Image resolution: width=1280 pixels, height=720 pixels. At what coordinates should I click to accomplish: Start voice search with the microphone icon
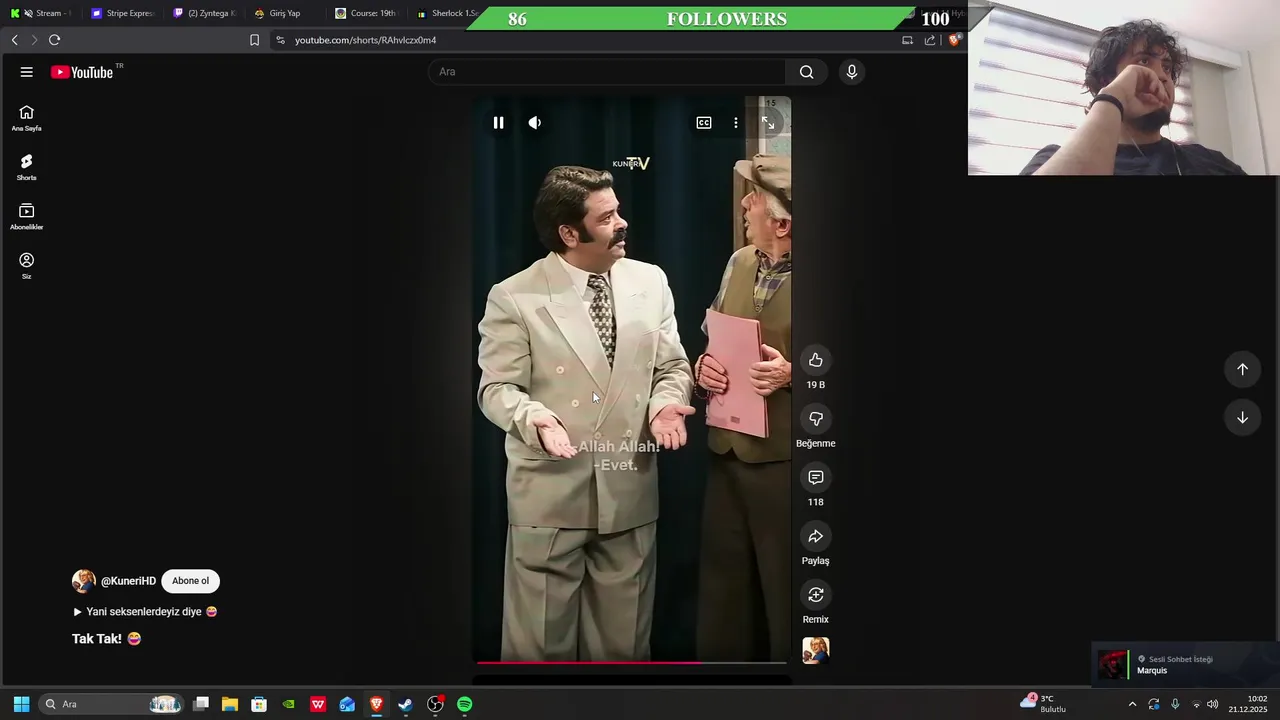852,72
